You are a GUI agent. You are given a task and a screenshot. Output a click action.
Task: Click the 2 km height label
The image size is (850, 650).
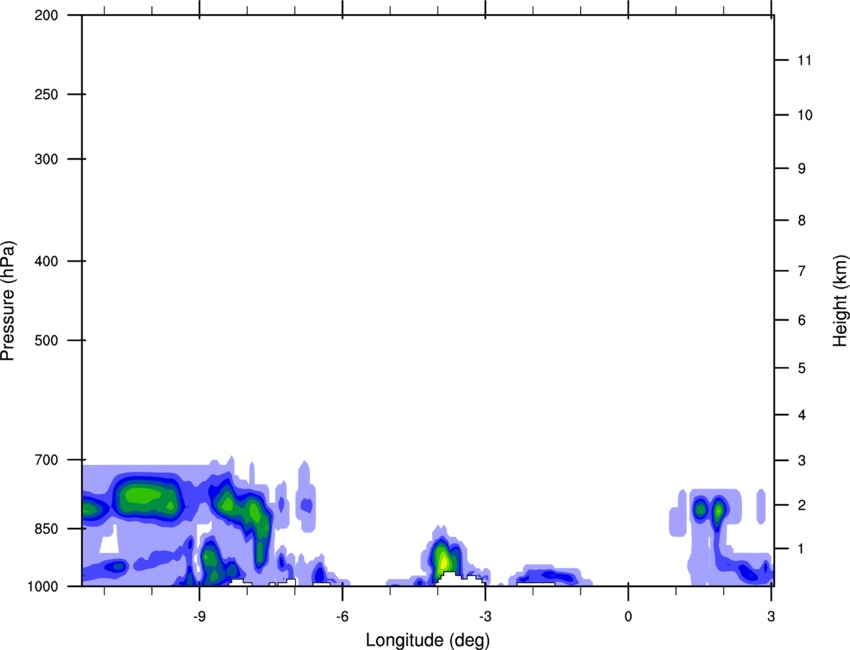click(801, 505)
